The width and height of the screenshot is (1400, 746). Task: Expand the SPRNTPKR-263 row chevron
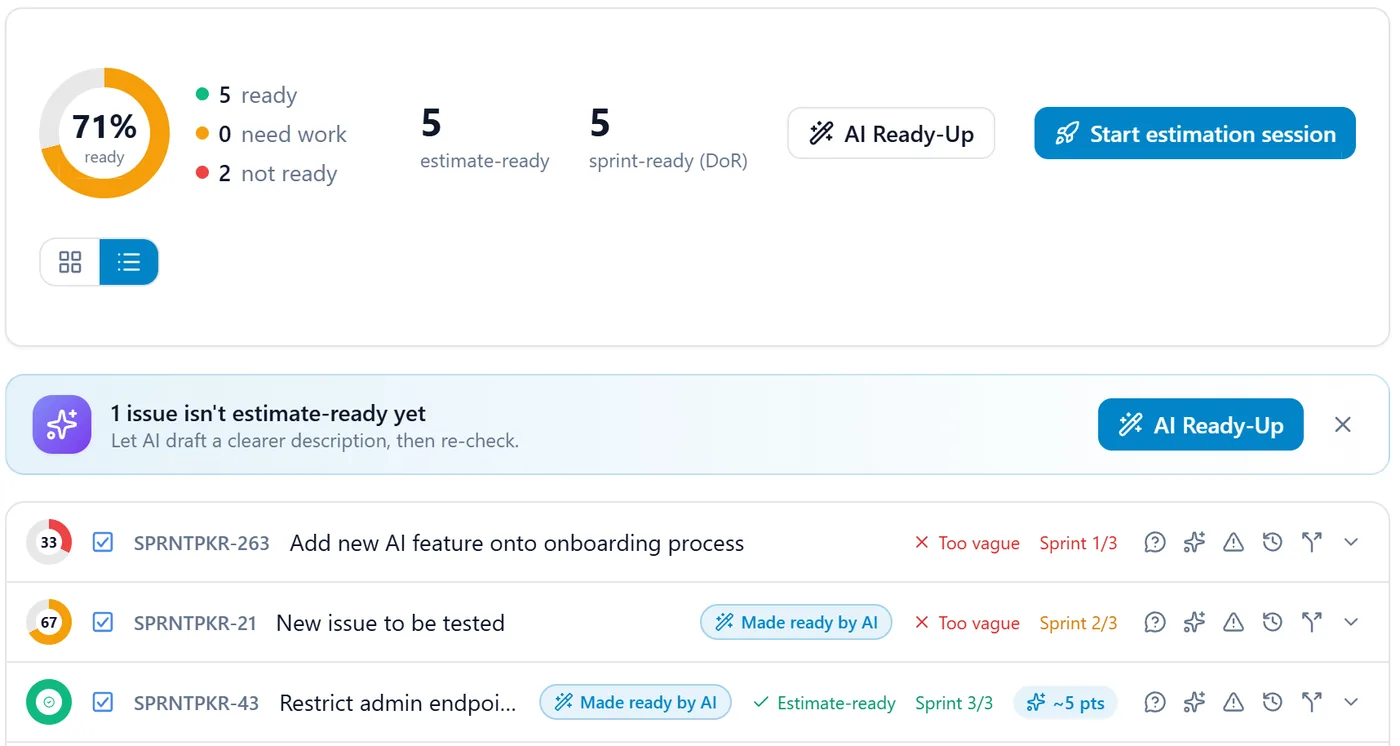tap(1351, 543)
